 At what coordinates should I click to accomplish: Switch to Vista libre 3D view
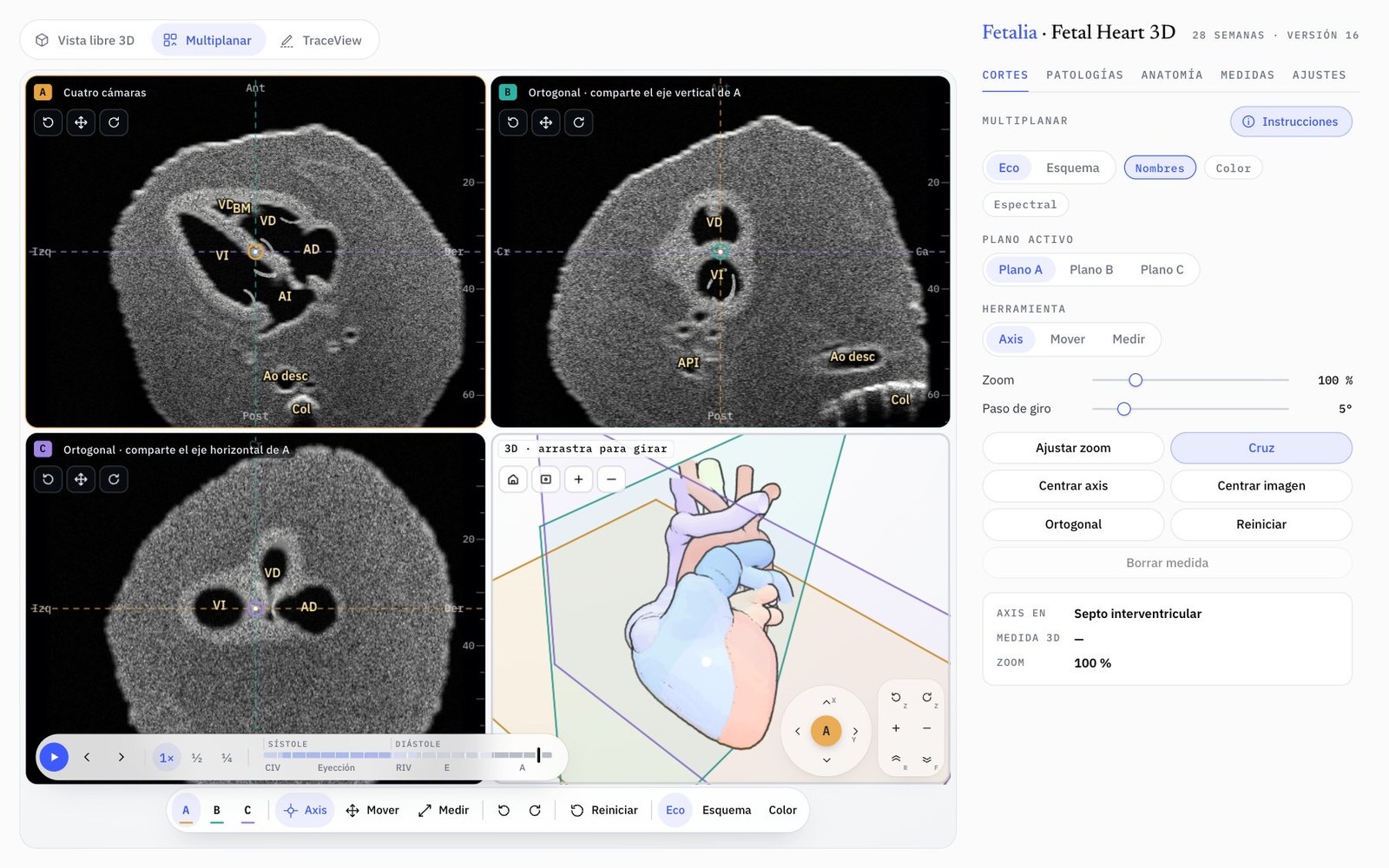click(x=85, y=40)
